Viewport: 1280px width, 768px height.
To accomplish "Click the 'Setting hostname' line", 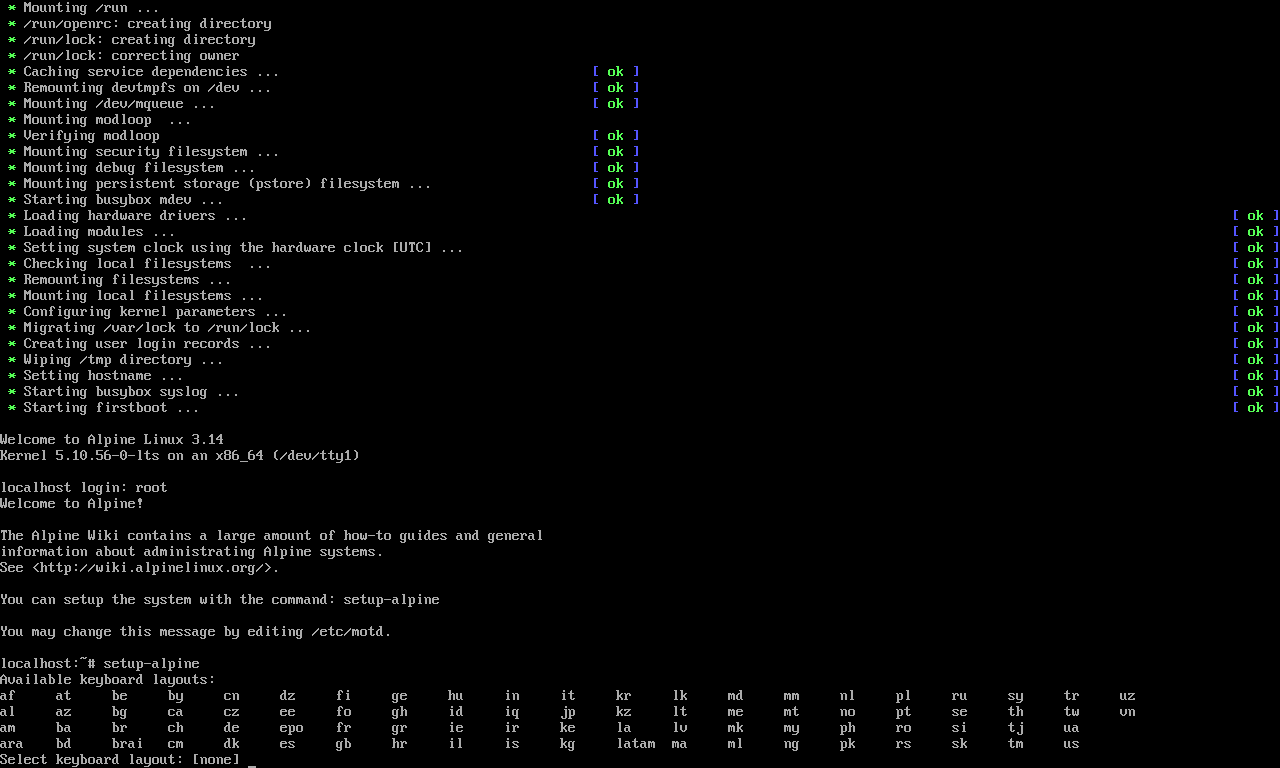I will [96, 376].
